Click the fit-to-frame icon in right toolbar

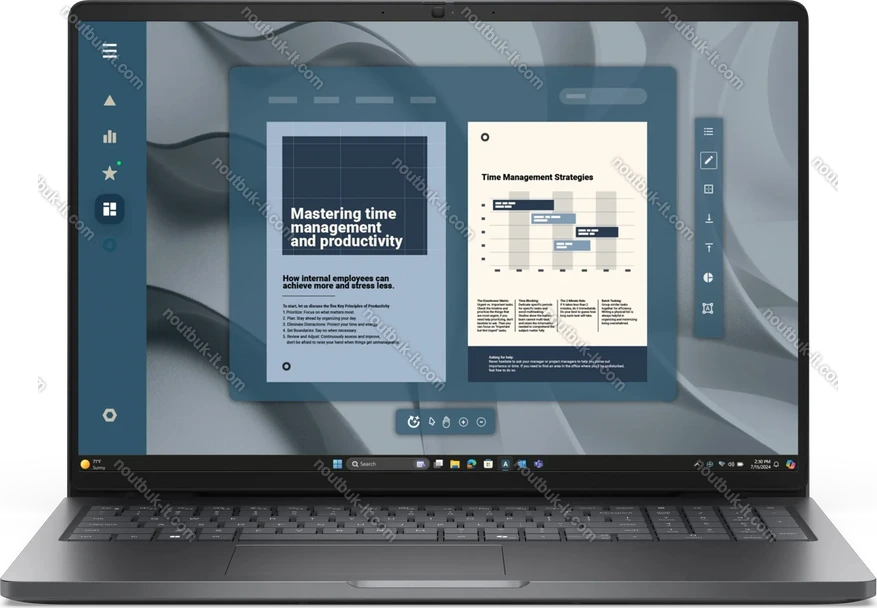click(x=708, y=189)
